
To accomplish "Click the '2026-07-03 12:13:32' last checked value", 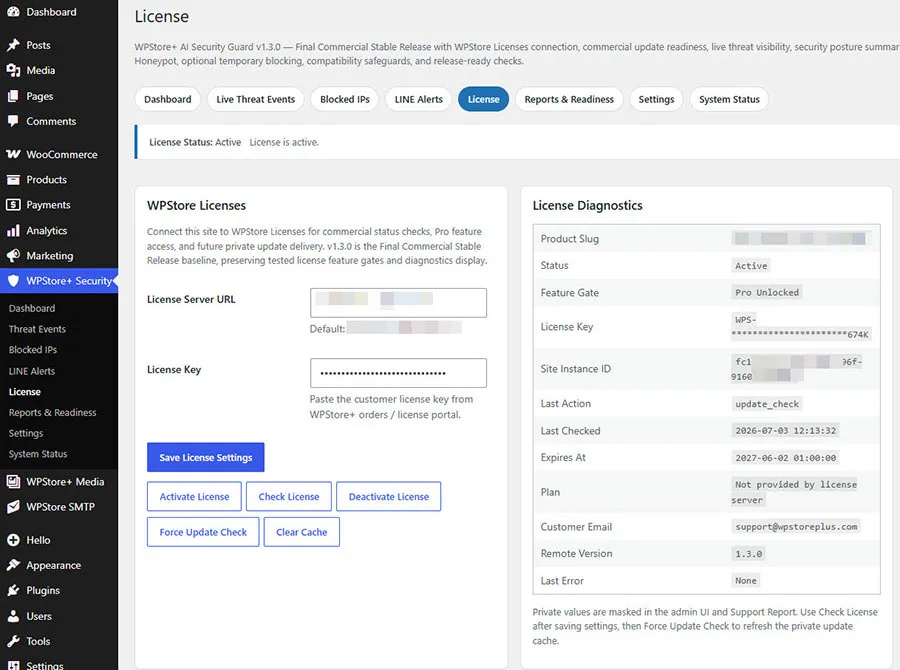I will (785, 431).
